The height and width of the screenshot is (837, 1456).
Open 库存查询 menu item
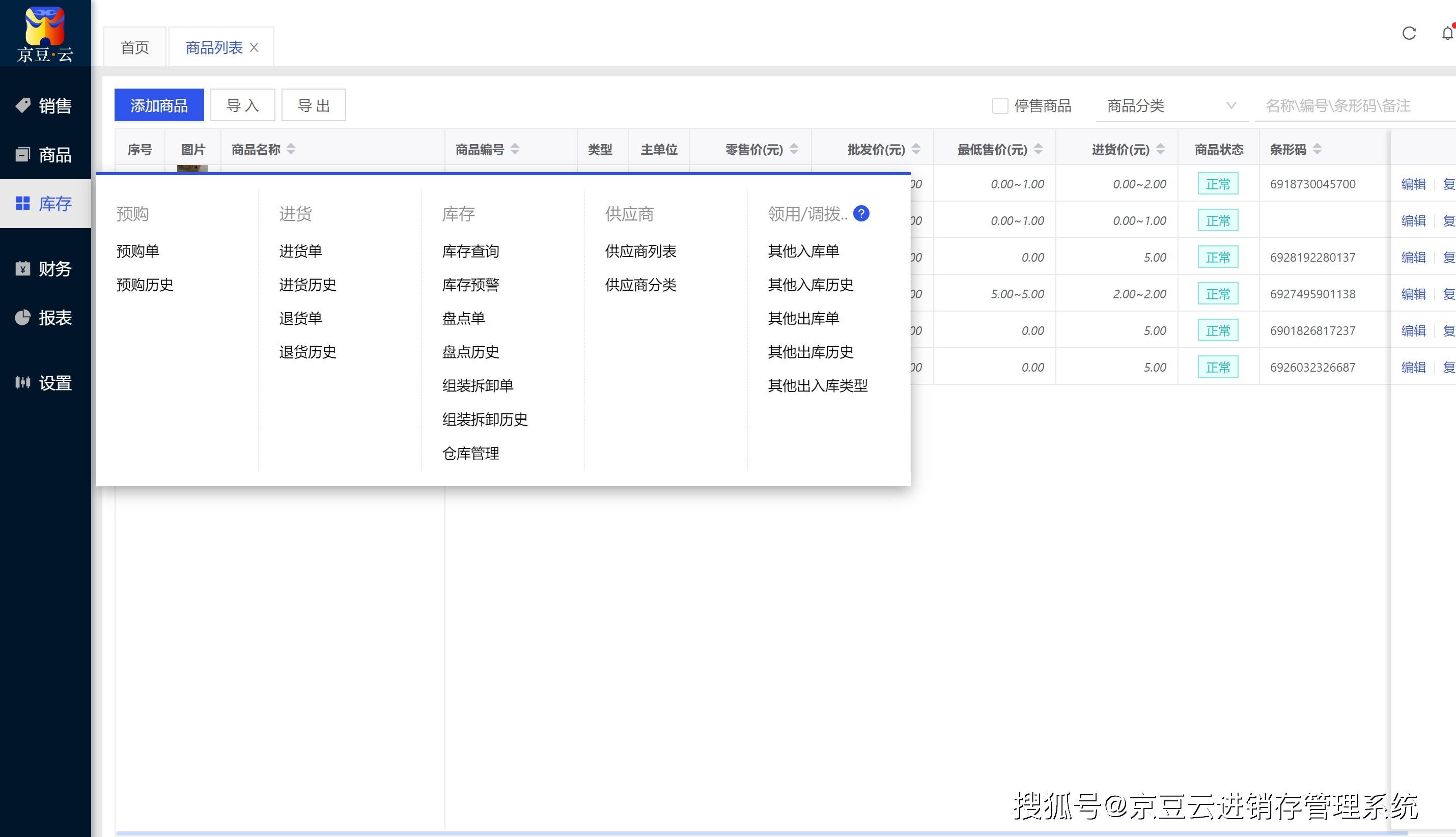pyautogui.click(x=471, y=251)
